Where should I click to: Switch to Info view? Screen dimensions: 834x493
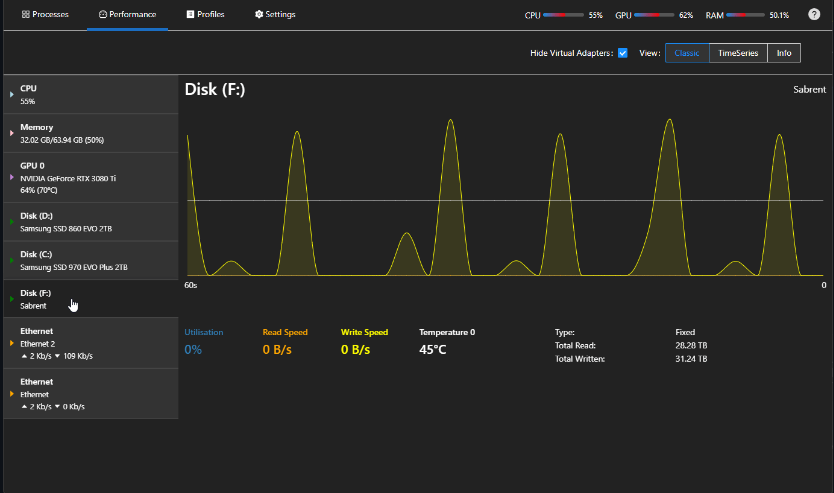pos(783,53)
